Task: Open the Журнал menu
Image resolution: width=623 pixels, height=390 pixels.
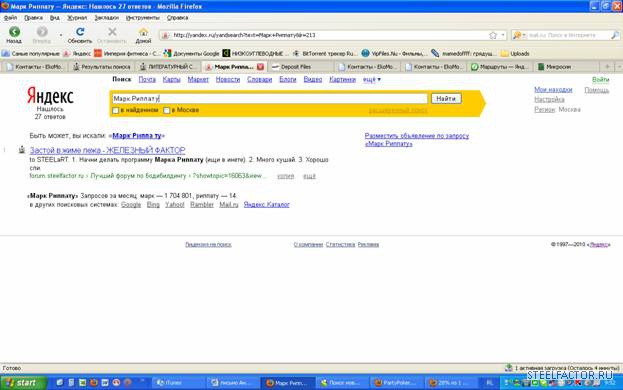Action: [77, 18]
